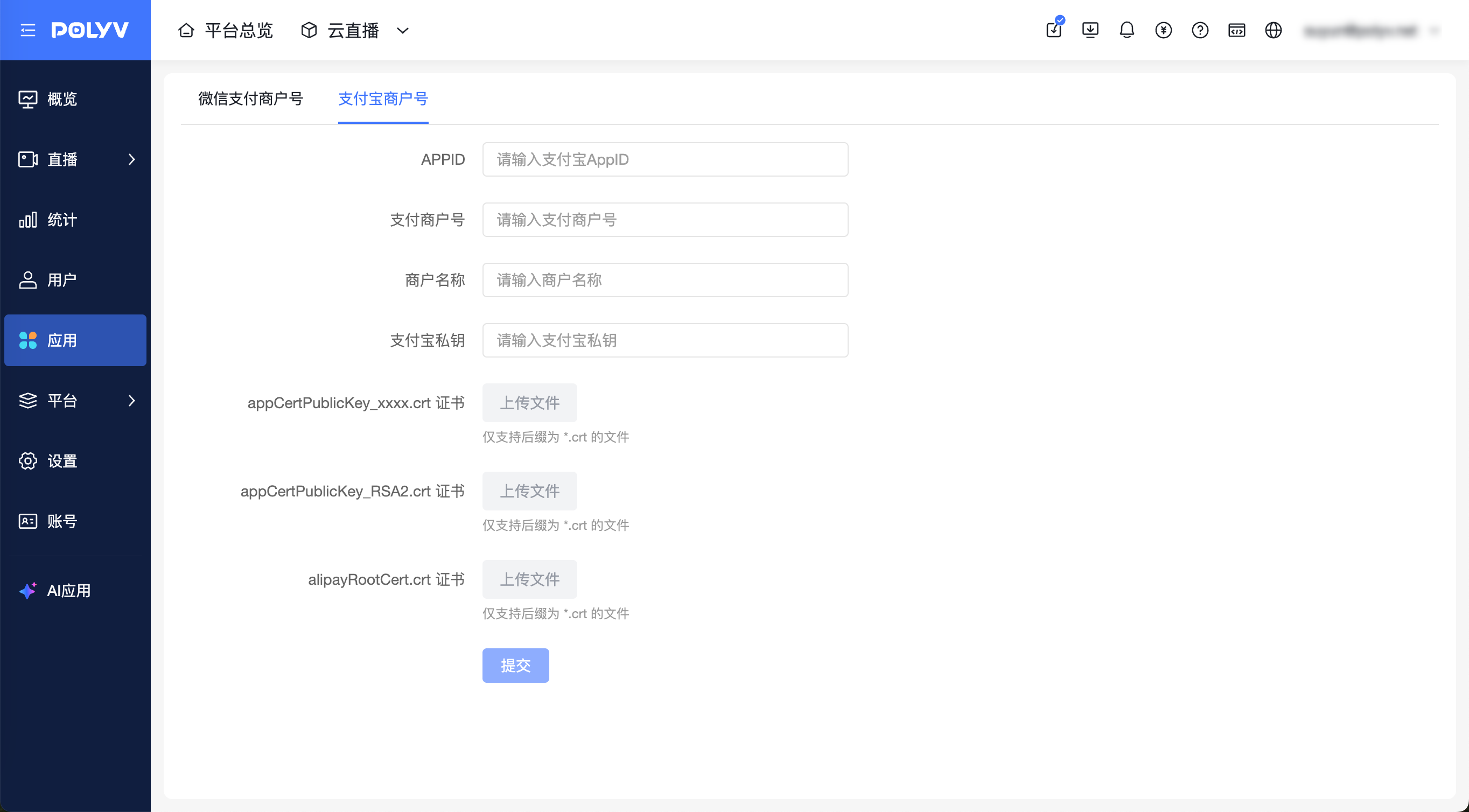1469x812 pixels.
Task: Switch to 微信支付商户号 tab
Action: click(x=251, y=99)
